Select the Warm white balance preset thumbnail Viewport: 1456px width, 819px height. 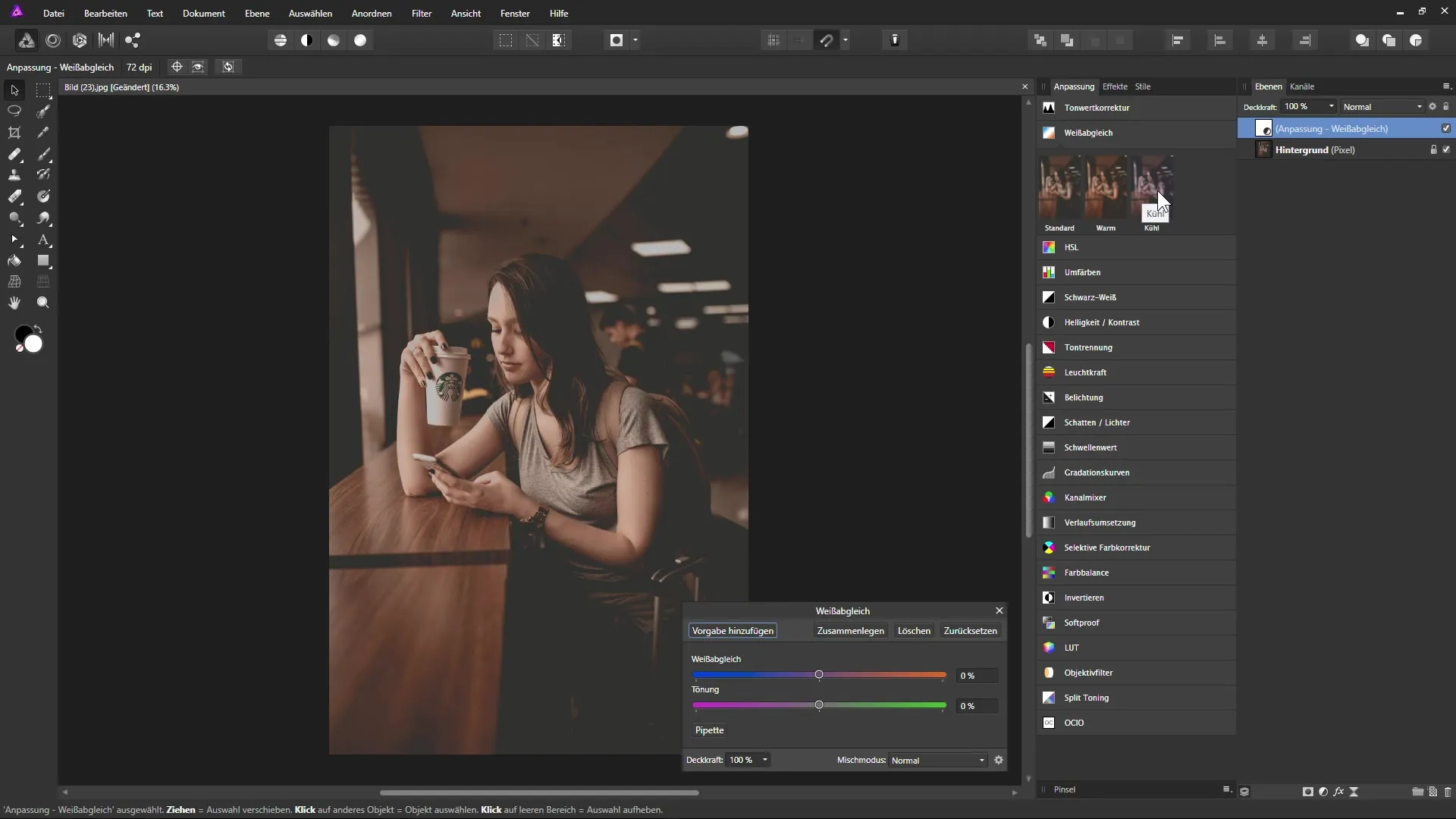[1106, 187]
